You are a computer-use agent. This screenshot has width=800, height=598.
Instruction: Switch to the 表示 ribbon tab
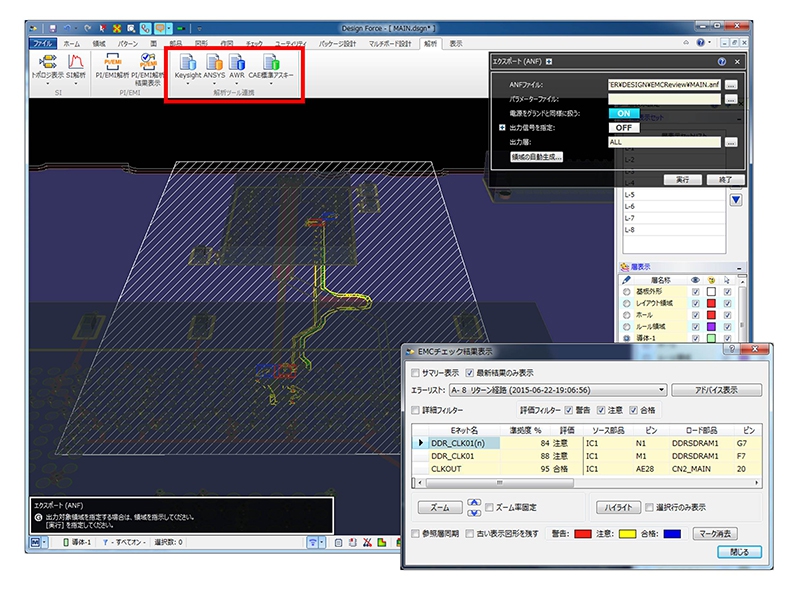click(456, 43)
